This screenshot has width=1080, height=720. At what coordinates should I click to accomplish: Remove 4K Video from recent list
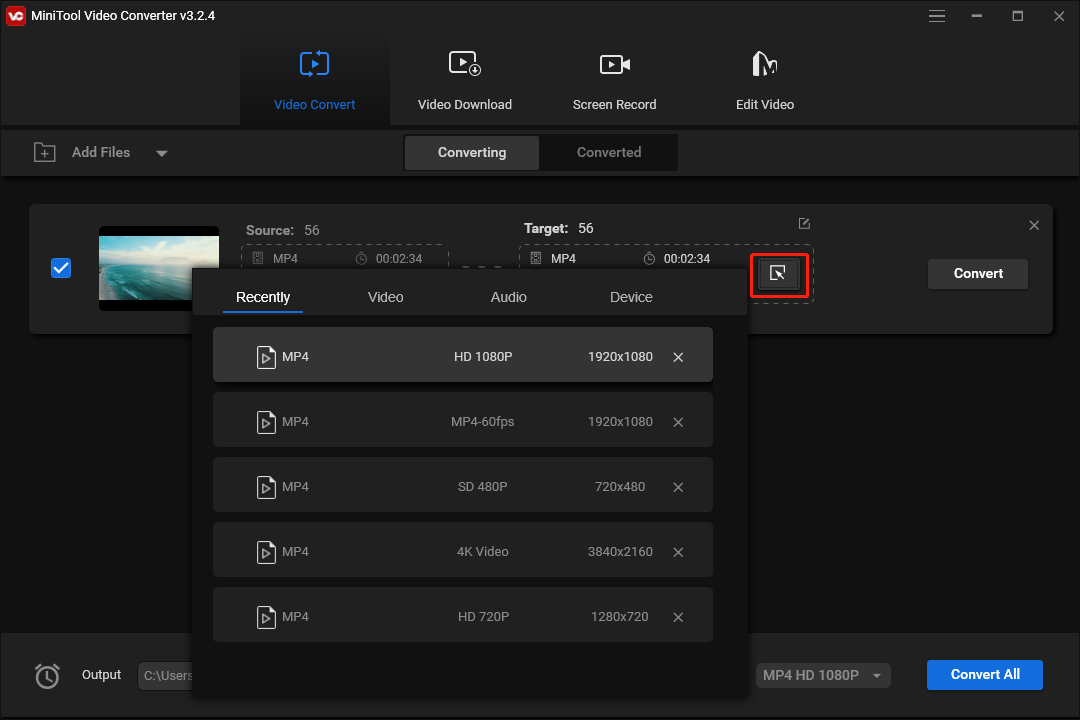pyautogui.click(x=678, y=552)
